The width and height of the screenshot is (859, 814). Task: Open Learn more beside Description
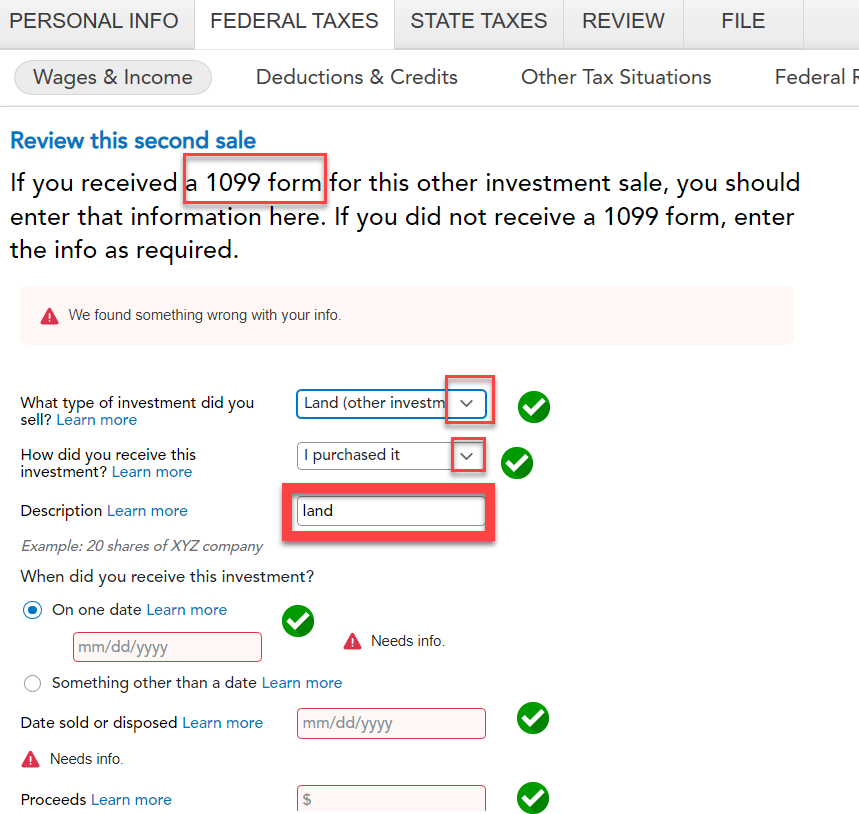[x=147, y=511]
